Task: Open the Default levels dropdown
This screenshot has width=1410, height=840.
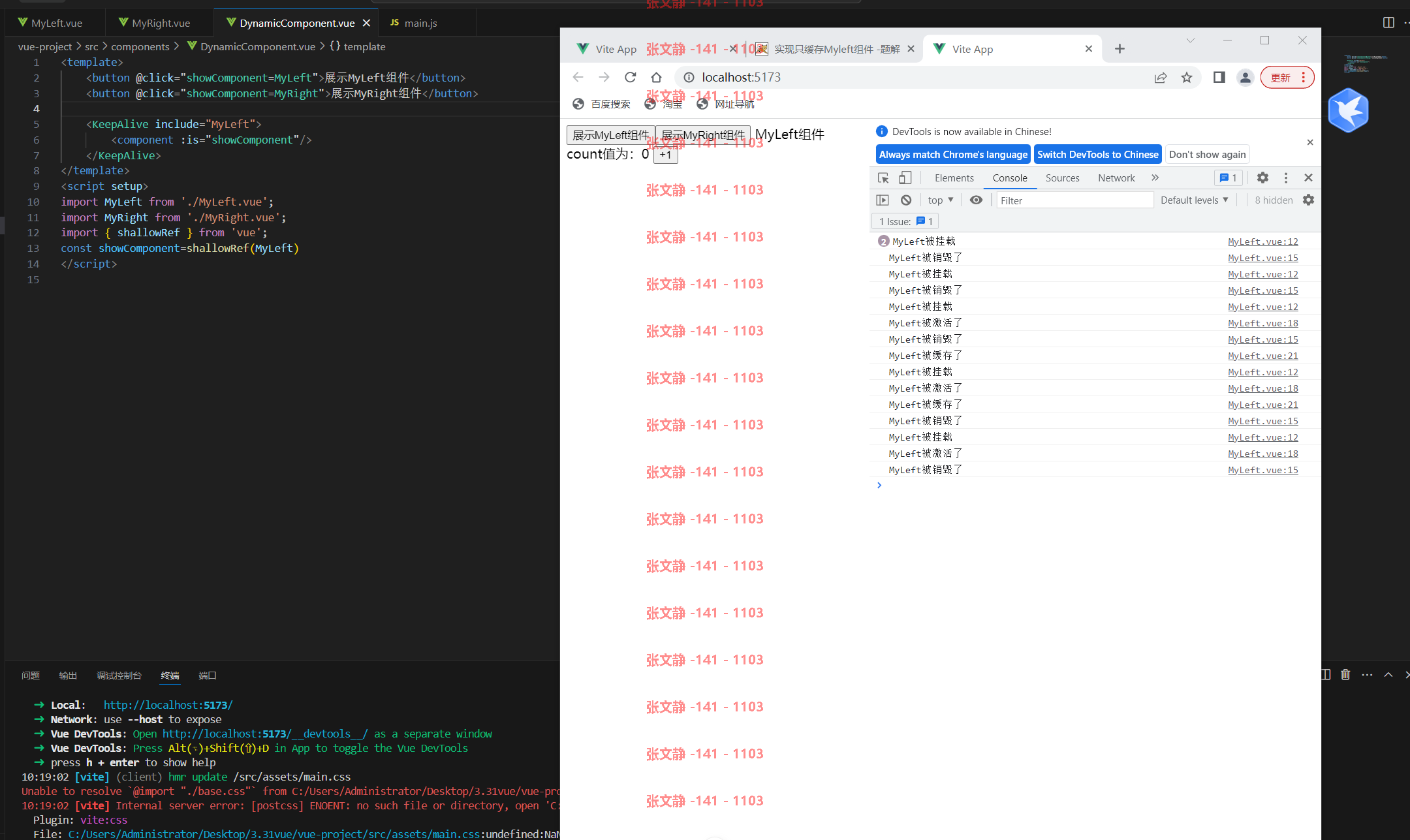Action: (1195, 200)
